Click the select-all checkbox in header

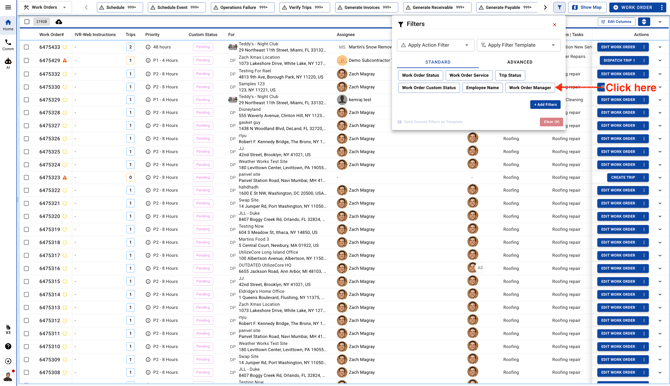tap(27, 21)
